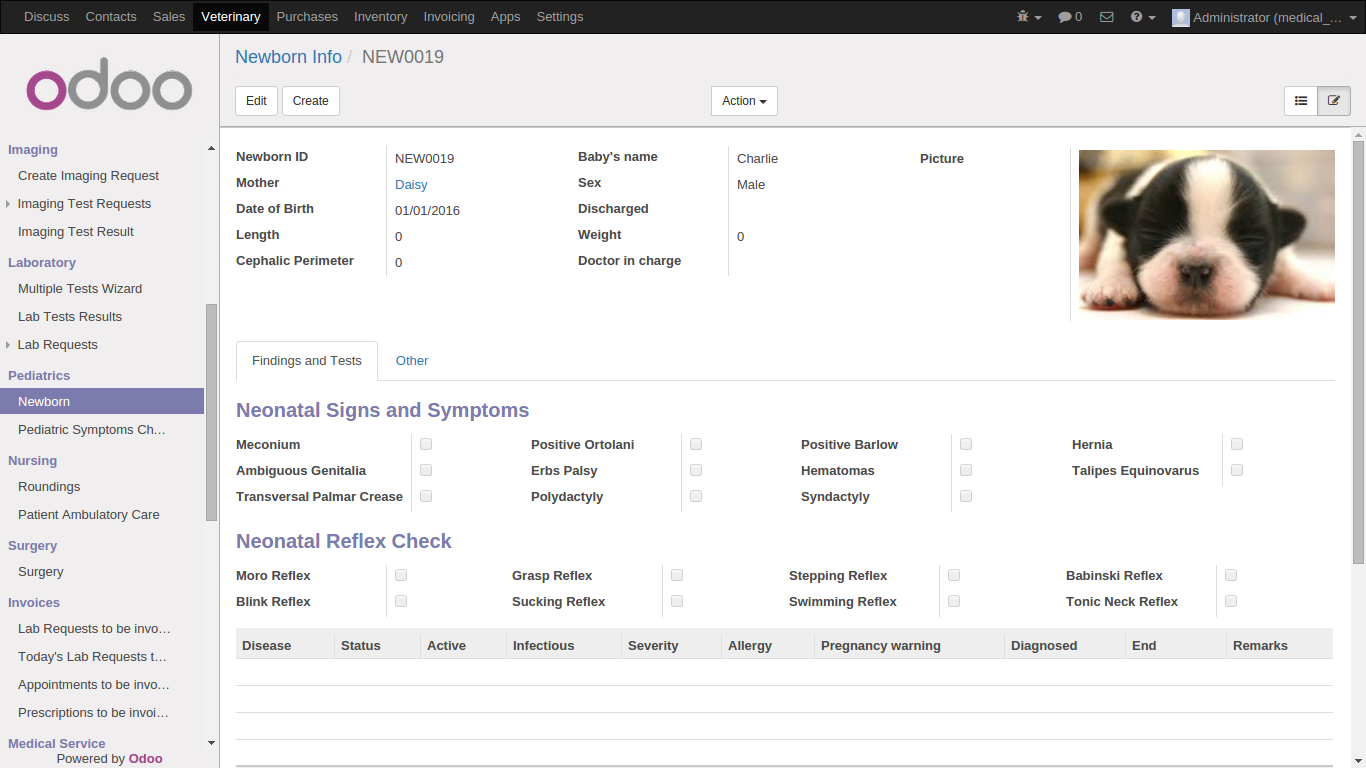The width and height of the screenshot is (1366, 768).
Task: Switch to list view icon
Action: tap(1301, 101)
